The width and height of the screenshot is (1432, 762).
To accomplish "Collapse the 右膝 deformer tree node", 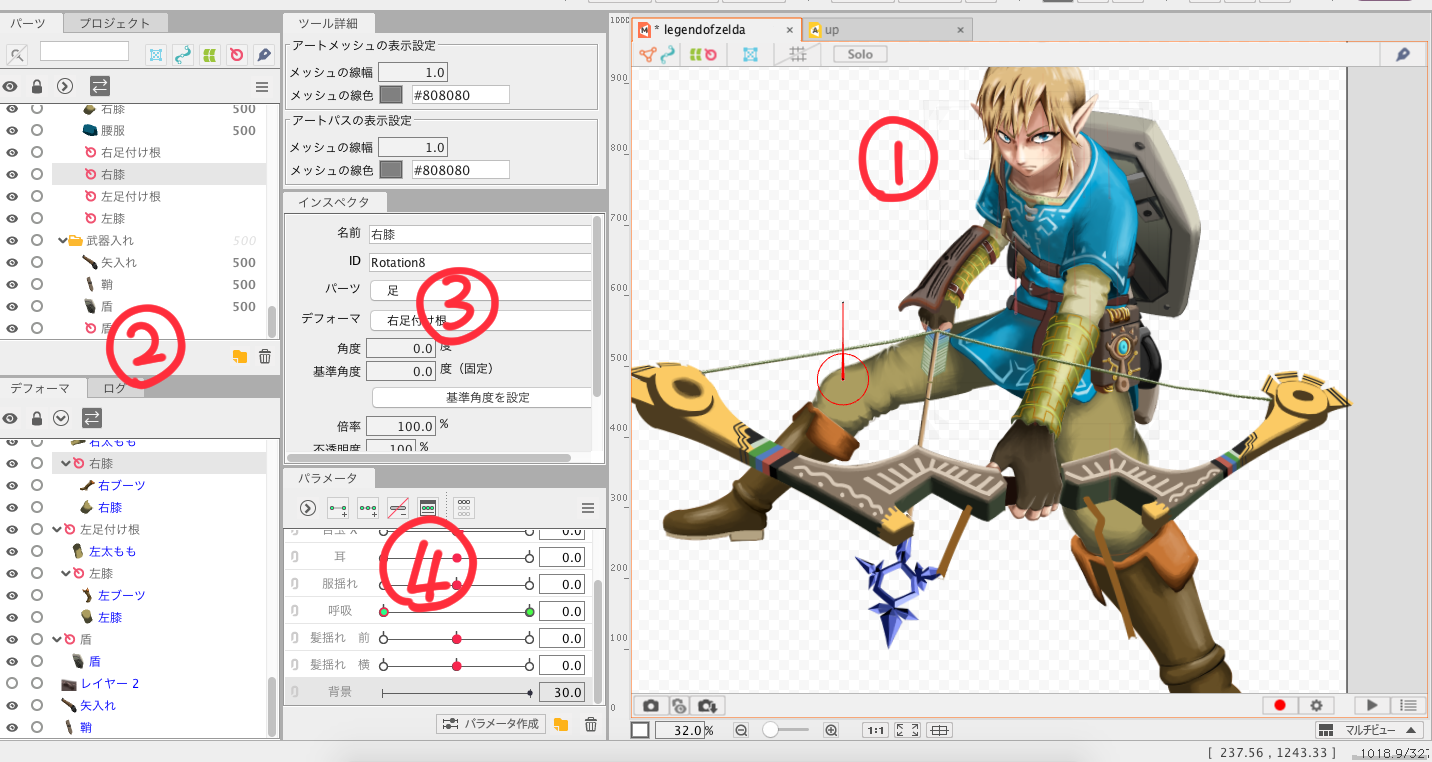I will pyautogui.click(x=66, y=463).
